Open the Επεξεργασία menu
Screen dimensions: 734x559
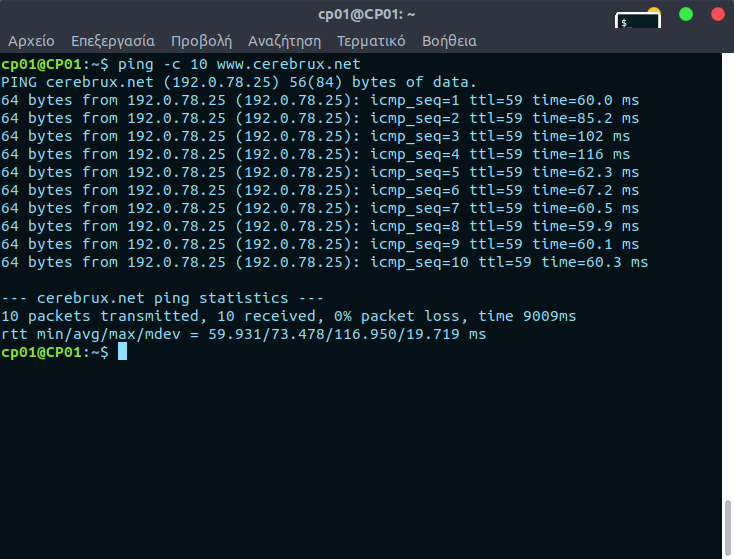[112, 41]
